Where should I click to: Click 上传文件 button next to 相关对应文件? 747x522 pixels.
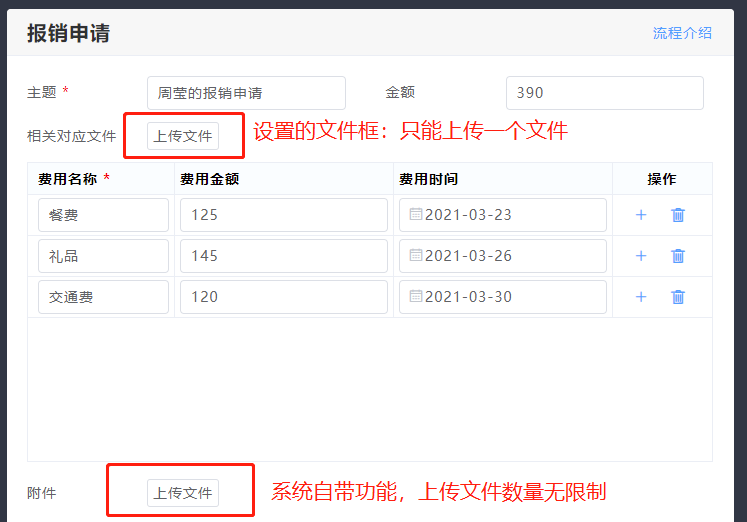tap(183, 136)
